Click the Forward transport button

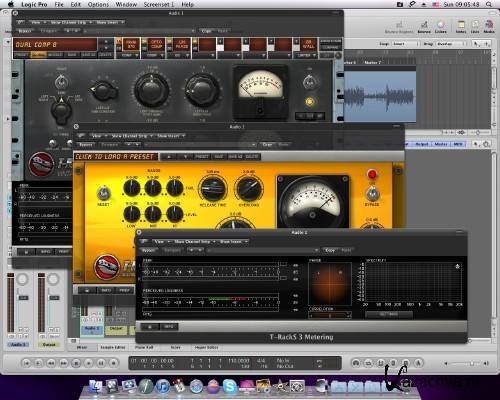pos(63,363)
